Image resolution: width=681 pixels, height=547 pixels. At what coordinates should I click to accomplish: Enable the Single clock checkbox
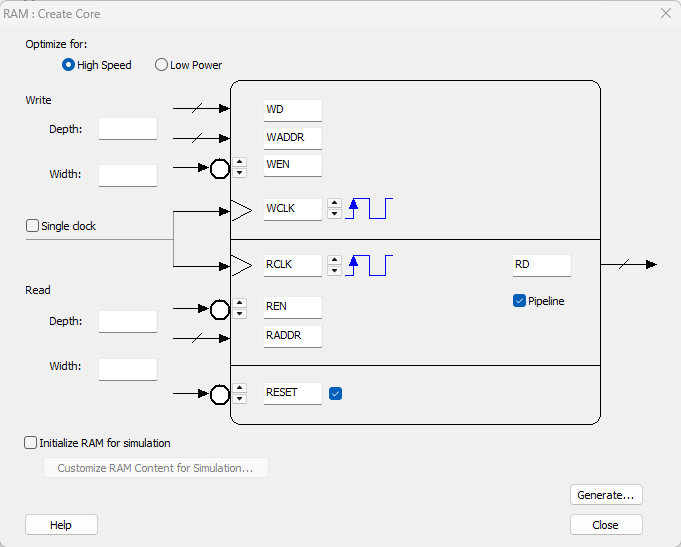tap(33, 226)
